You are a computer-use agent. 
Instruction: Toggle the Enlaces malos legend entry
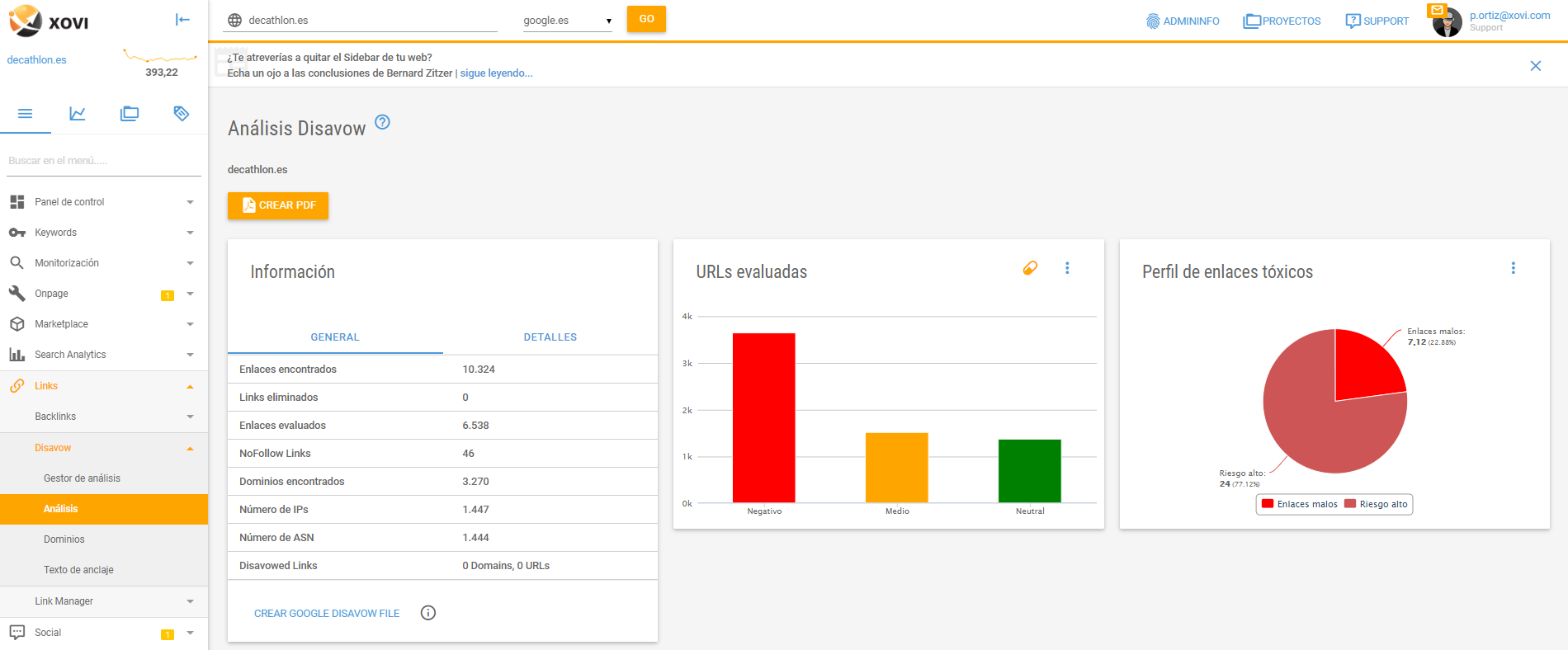[x=1299, y=504]
